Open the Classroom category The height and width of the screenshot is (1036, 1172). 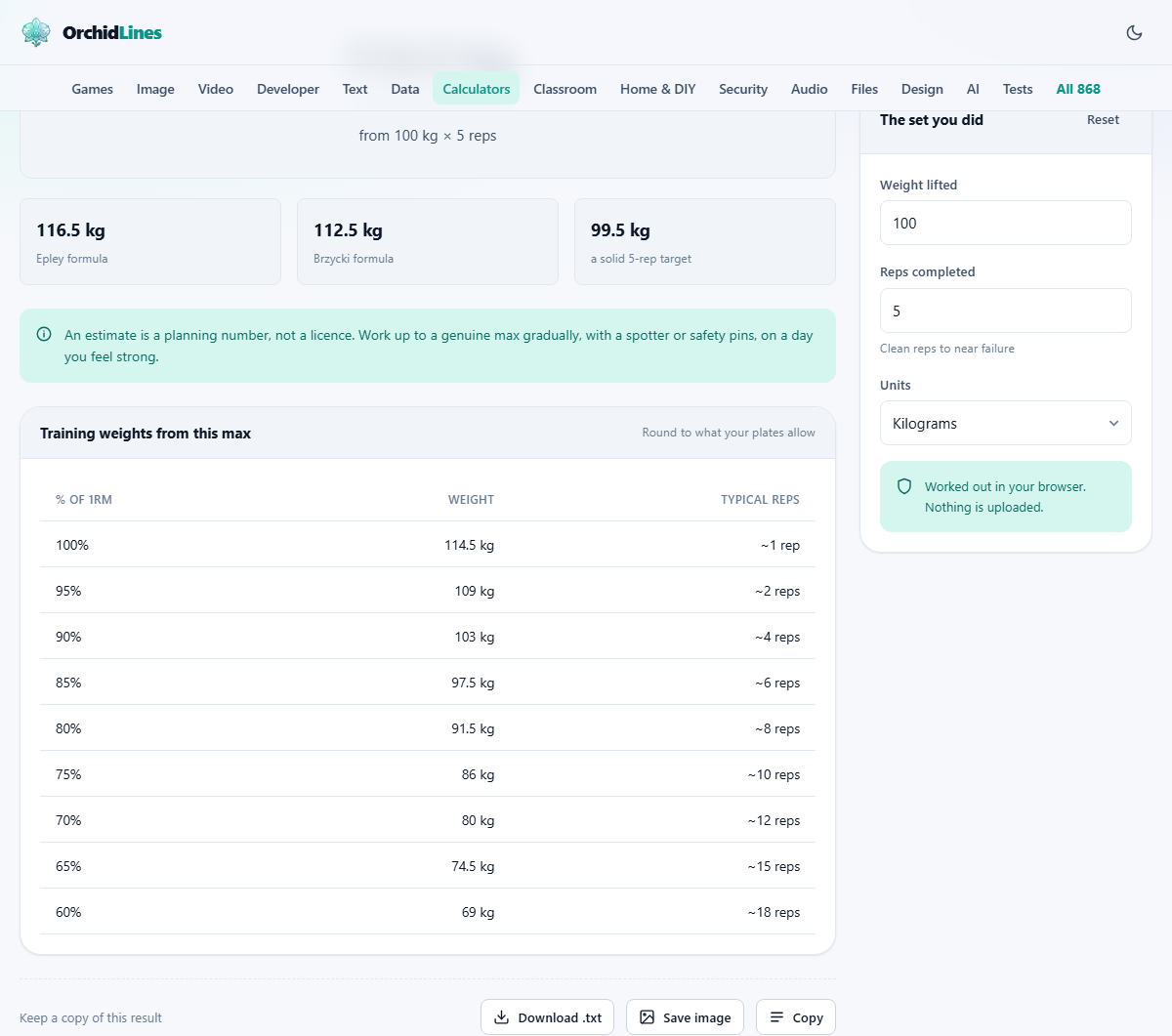[x=565, y=89]
